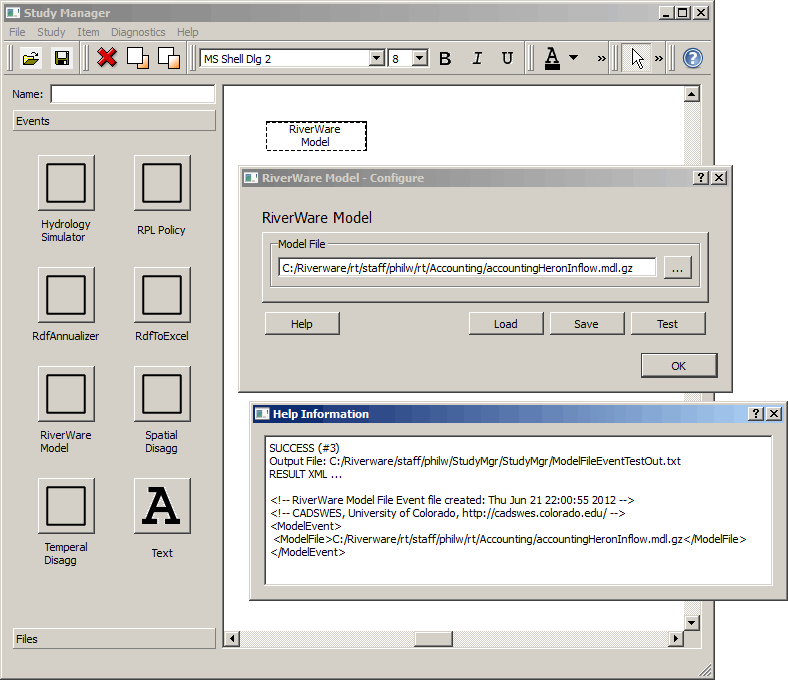The width and height of the screenshot is (788, 680).
Task: Open the Diagnostics menu
Action: pyautogui.click(x=138, y=32)
